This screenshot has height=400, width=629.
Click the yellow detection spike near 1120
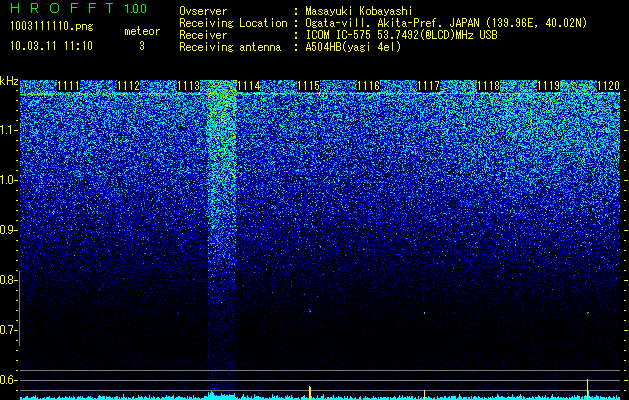[587, 388]
